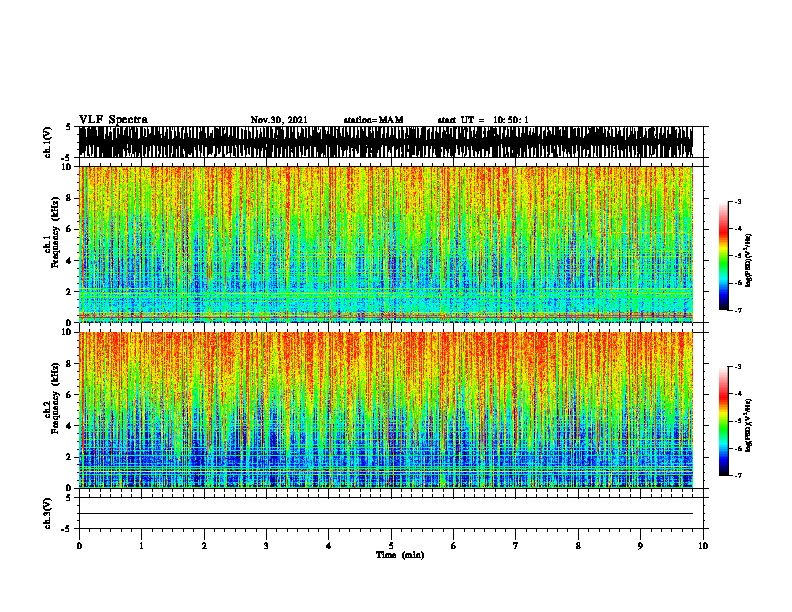792x612 pixels.
Task: Click the ch.2 color scale bar
Action: (x=723, y=421)
